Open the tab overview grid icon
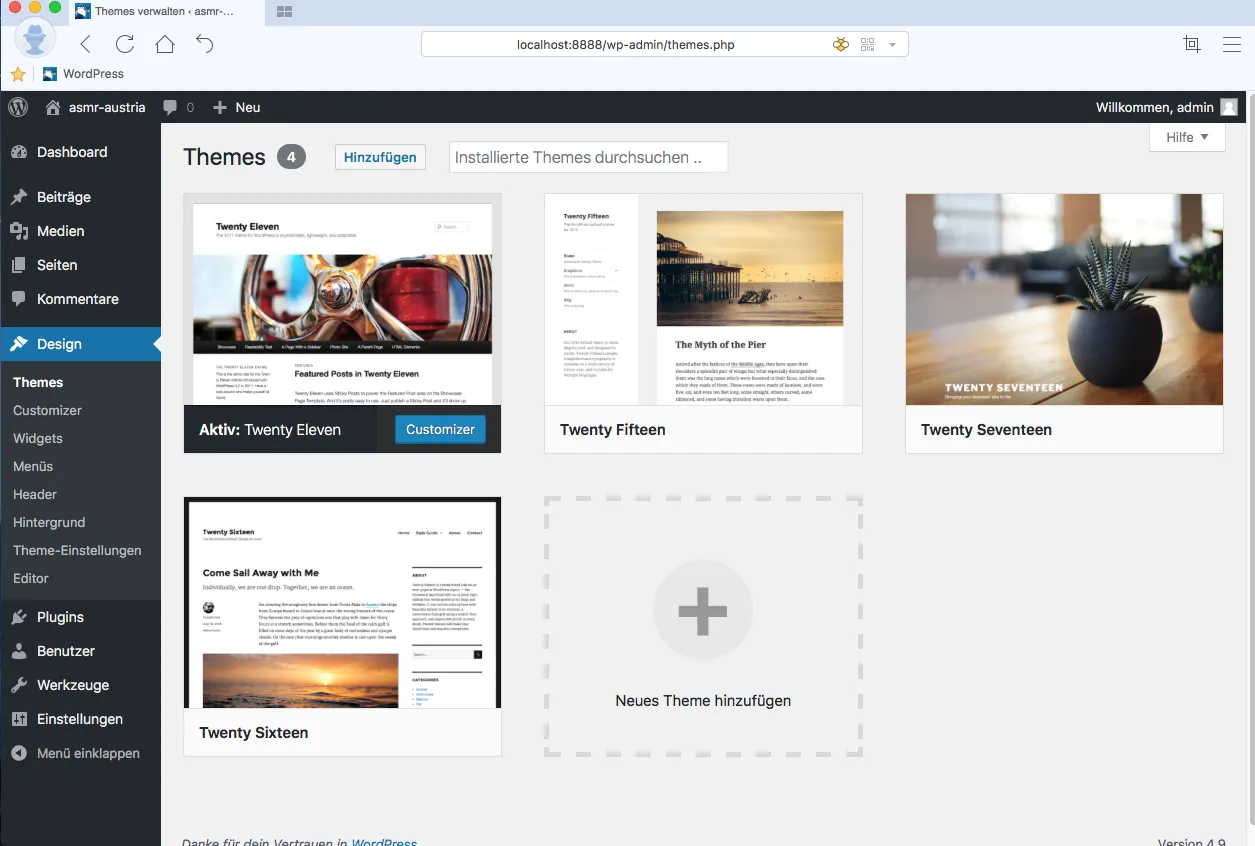 284,12
